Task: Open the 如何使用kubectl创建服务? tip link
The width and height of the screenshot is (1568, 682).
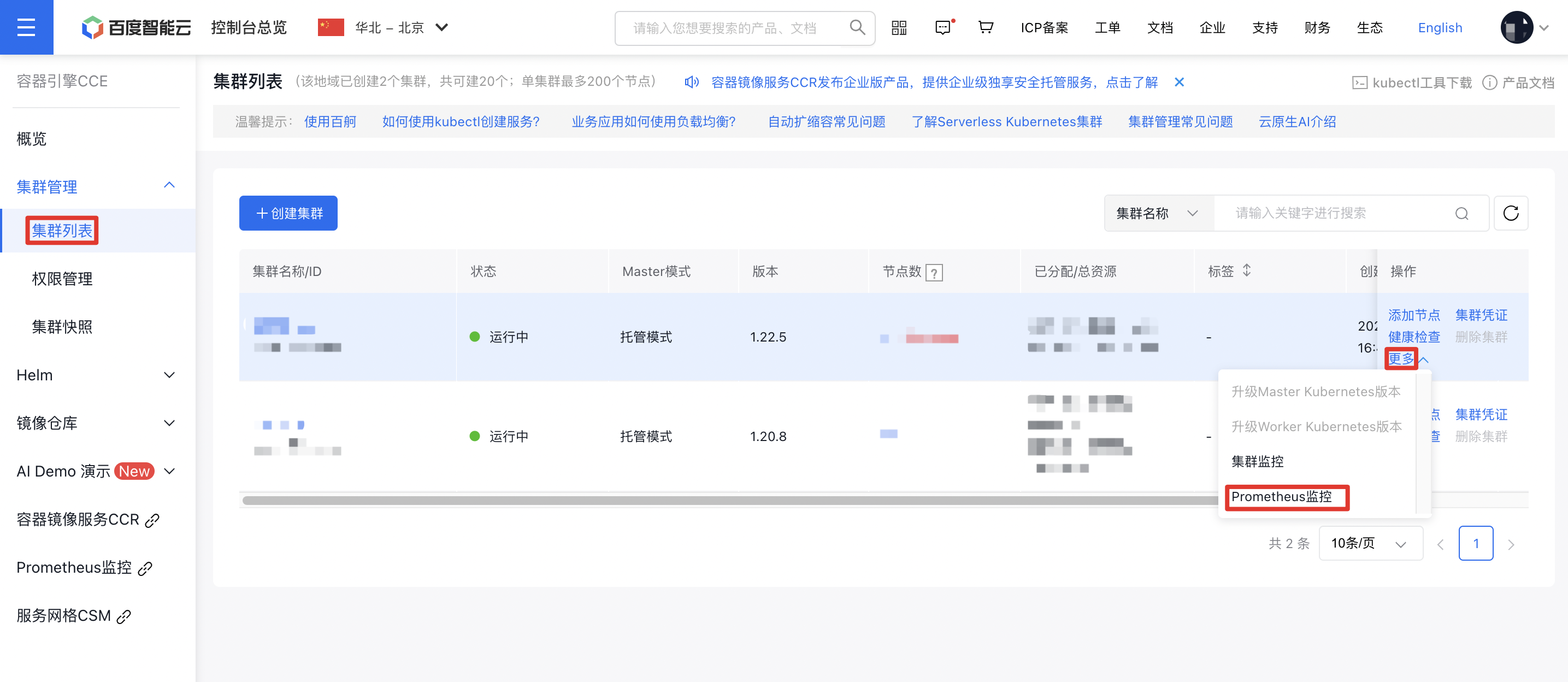Action: click(461, 122)
